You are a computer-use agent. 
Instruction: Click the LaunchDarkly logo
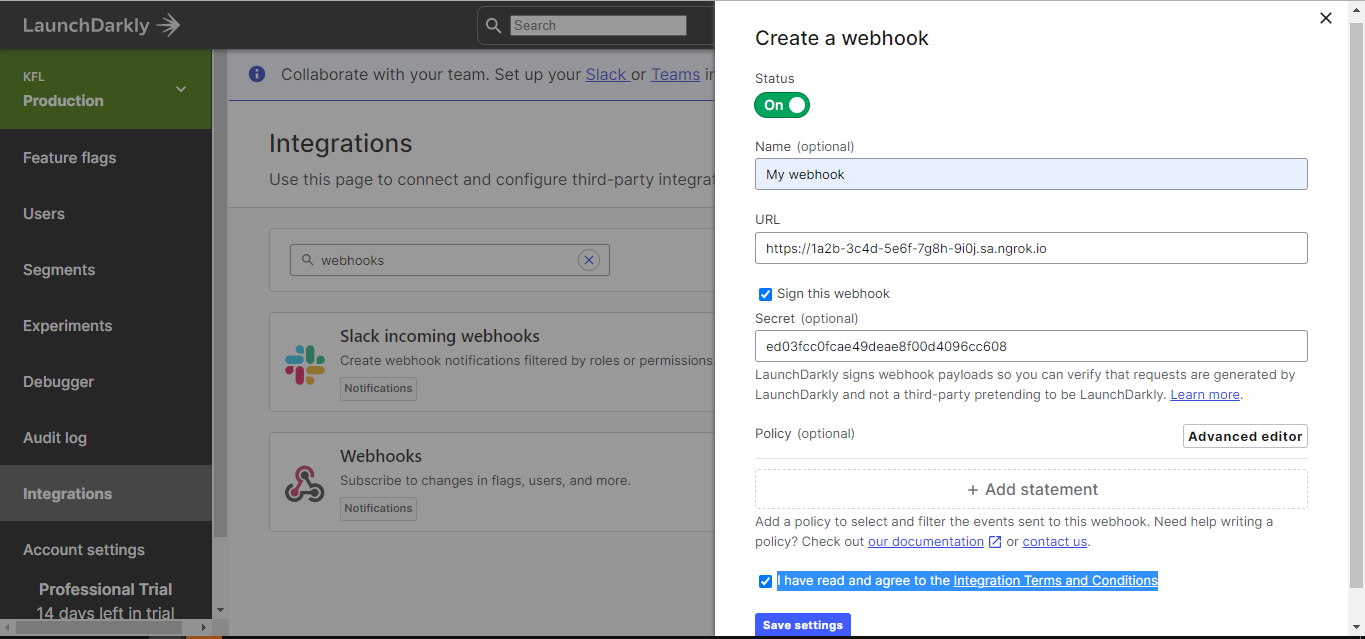pos(102,25)
